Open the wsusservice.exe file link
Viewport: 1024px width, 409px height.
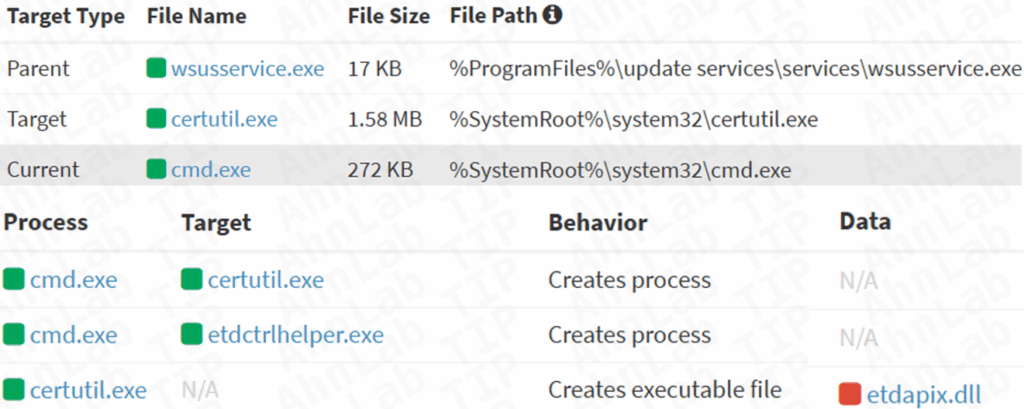pos(247,69)
